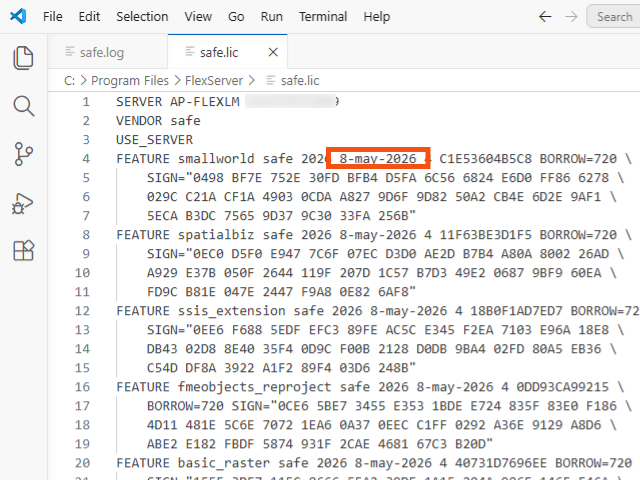This screenshot has width=640, height=480.
Task: Click line number 16 in gutter
Action: tap(82, 387)
